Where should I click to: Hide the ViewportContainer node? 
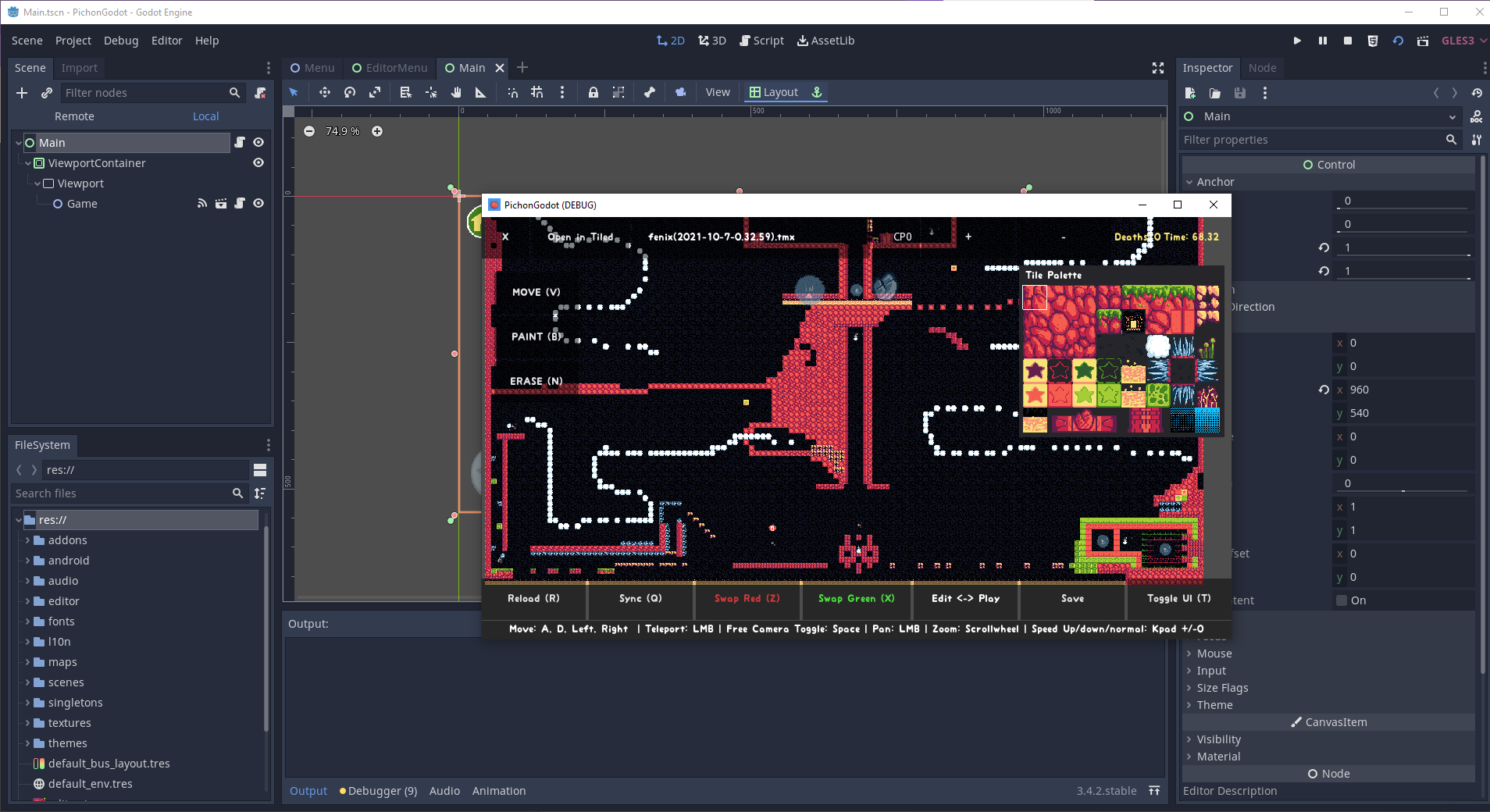click(258, 162)
